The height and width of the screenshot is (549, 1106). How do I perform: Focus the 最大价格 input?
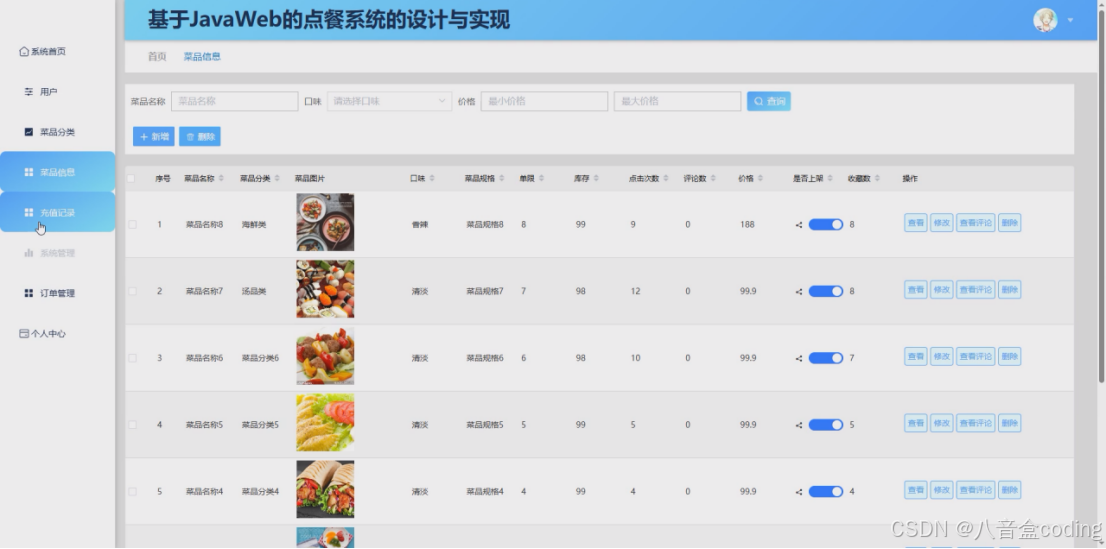677,101
